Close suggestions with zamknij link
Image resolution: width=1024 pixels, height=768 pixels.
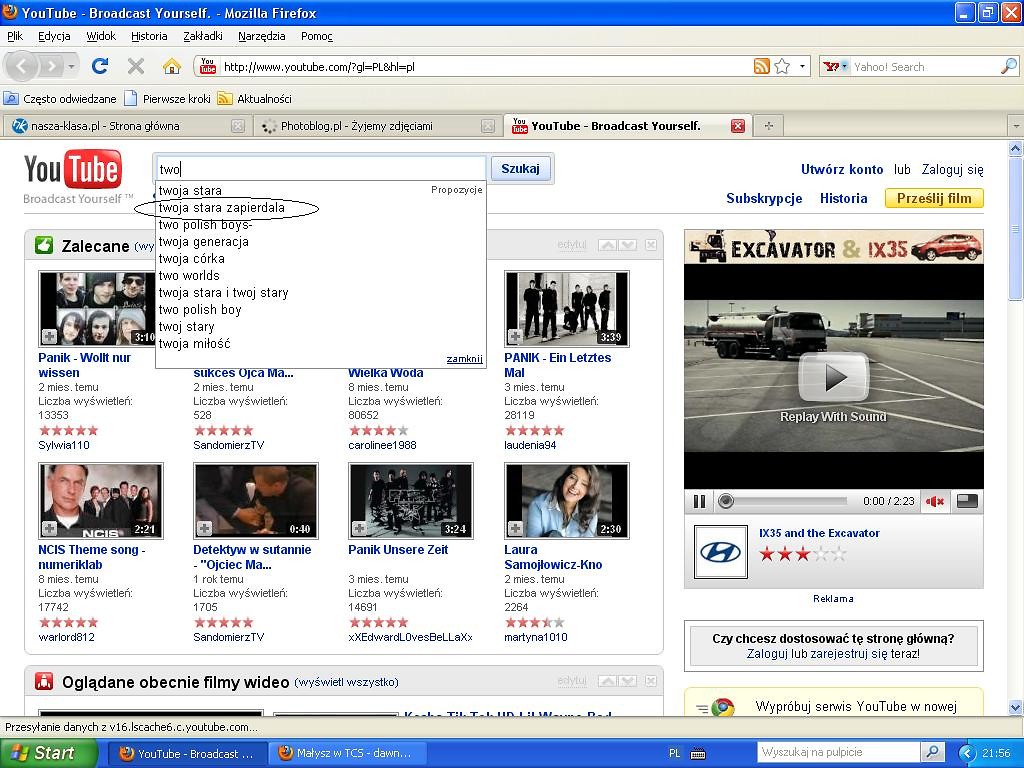[464, 359]
